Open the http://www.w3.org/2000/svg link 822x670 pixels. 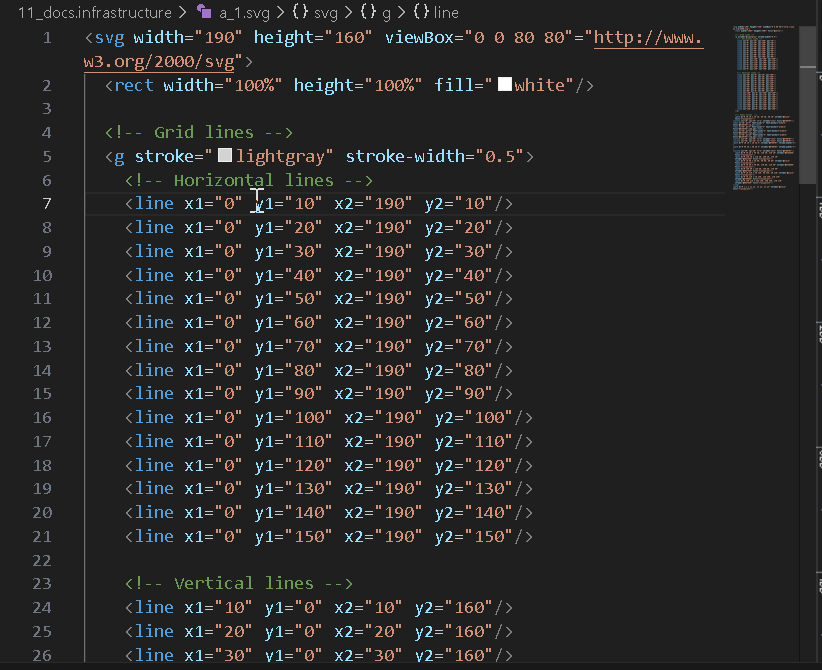point(648,39)
